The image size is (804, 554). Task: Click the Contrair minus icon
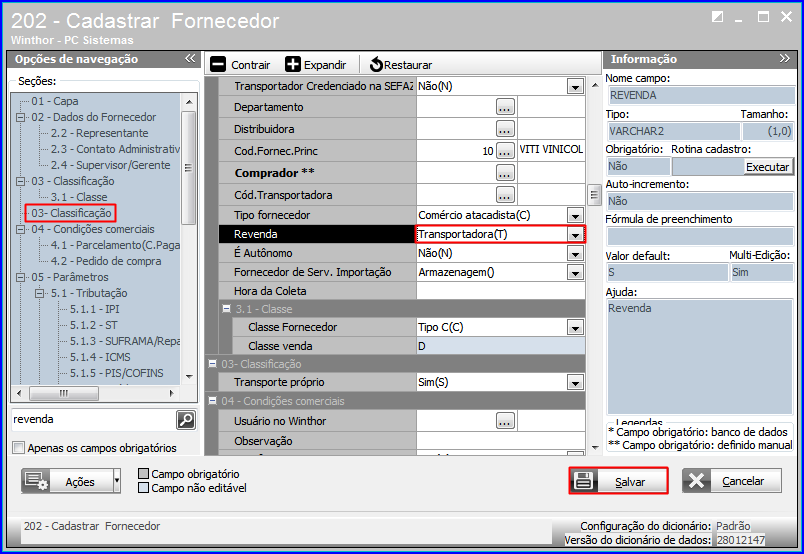pyautogui.click(x=218, y=65)
